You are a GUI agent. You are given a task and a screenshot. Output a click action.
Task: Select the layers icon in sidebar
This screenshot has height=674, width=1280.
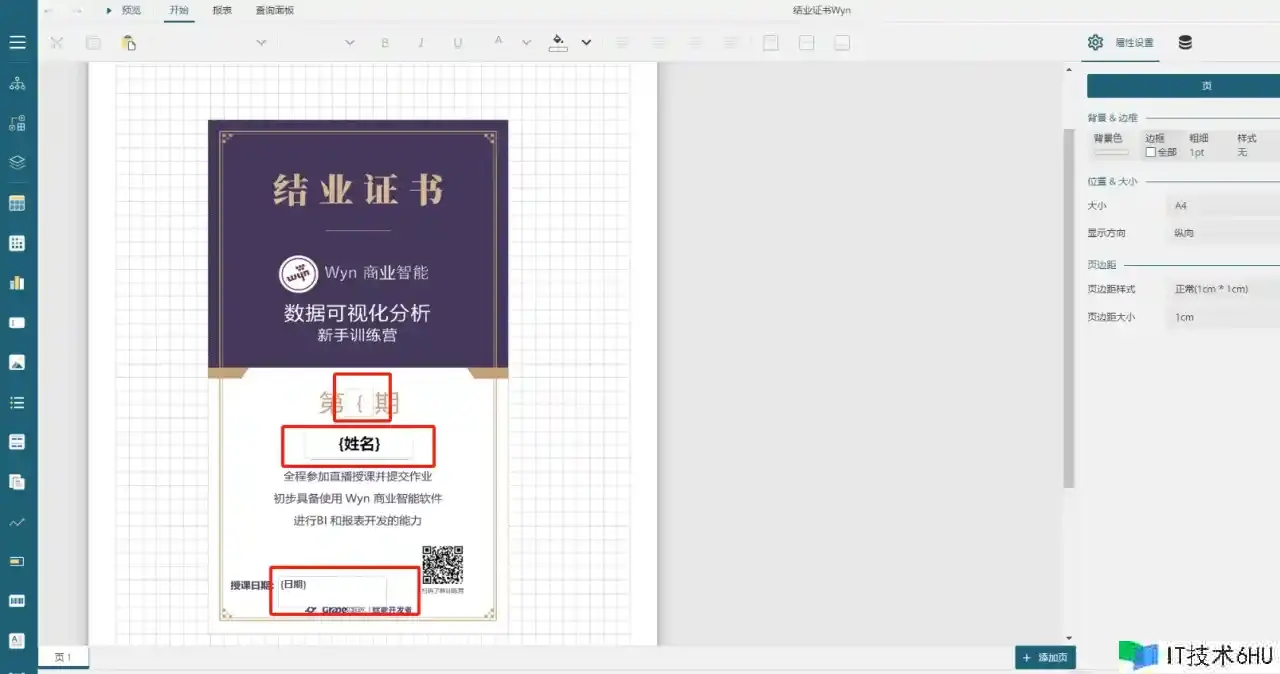17,162
